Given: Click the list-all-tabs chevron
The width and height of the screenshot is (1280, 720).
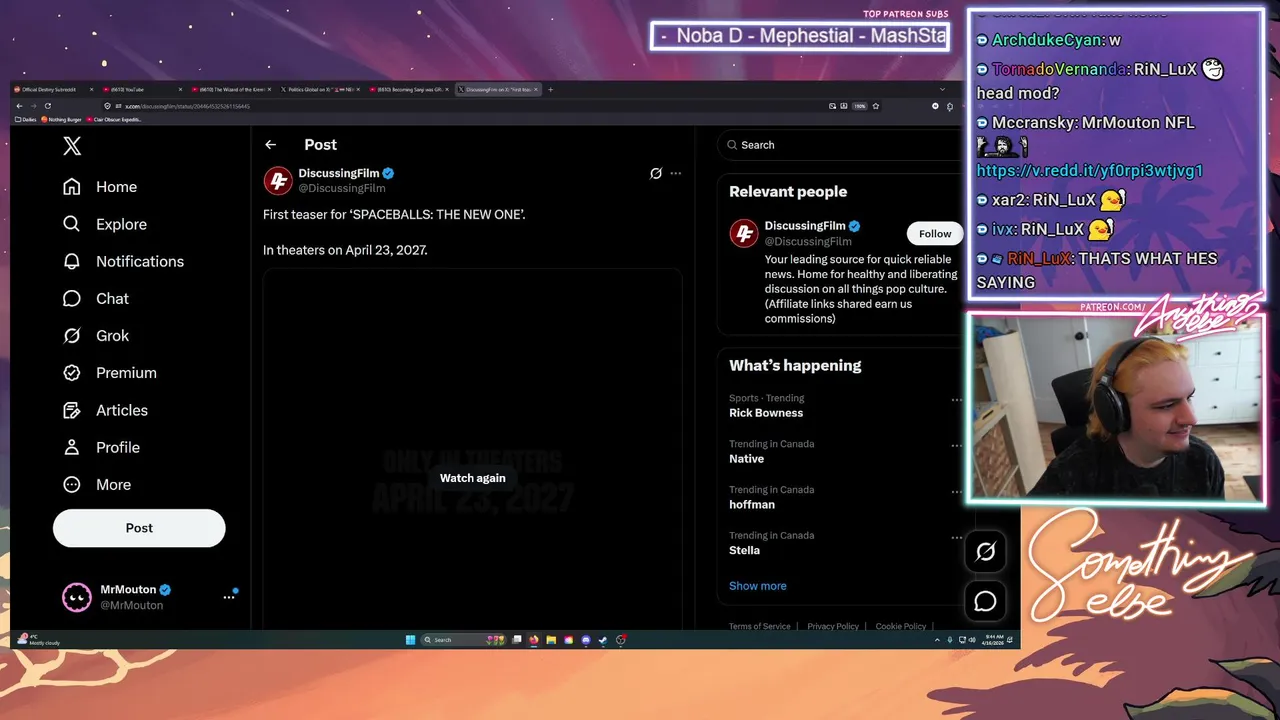Looking at the screenshot, I should tap(942, 90).
